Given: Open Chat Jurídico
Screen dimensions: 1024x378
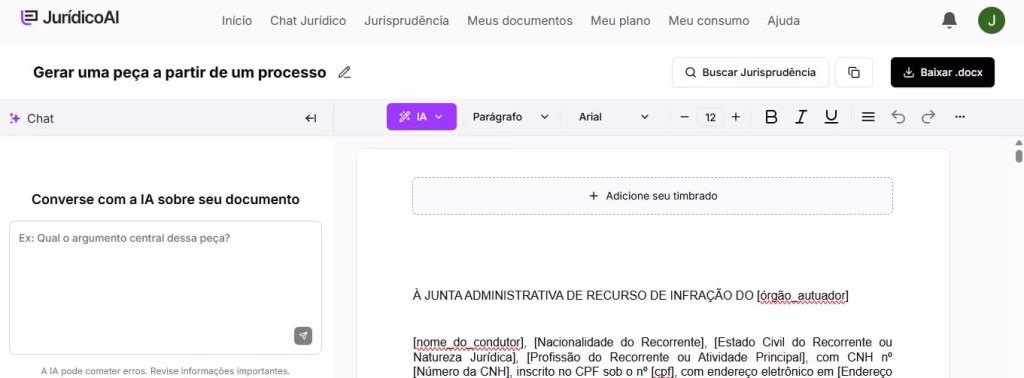Looking at the screenshot, I should [x=308, y=21].
